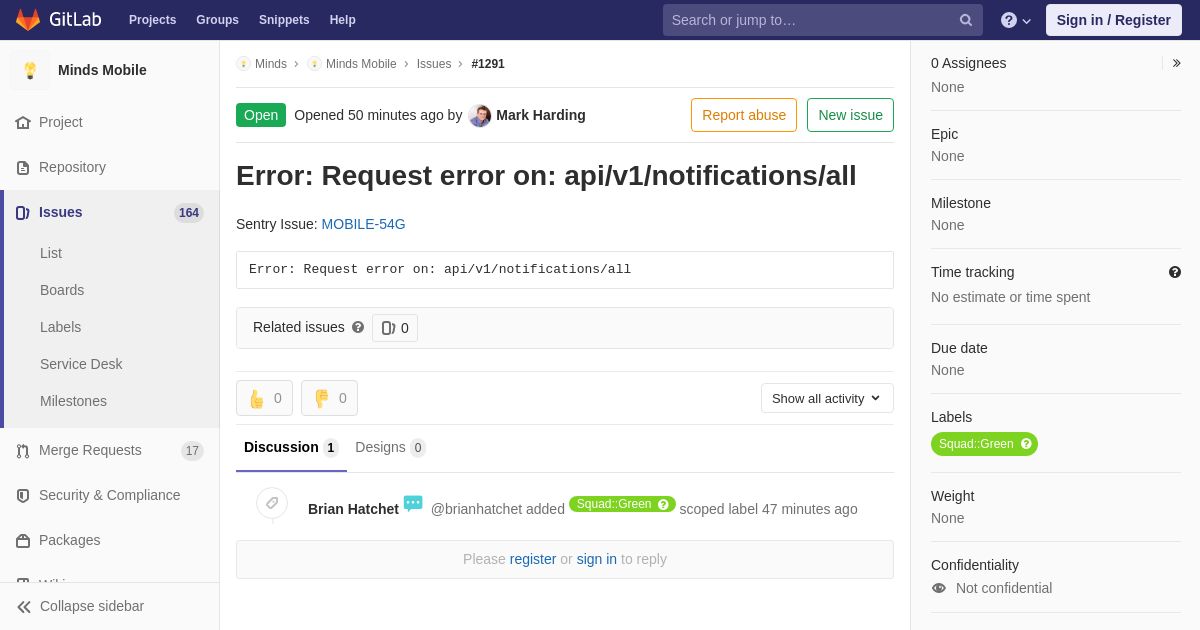
Task: Click the Project house icon
Action: [x=23, y=123]
